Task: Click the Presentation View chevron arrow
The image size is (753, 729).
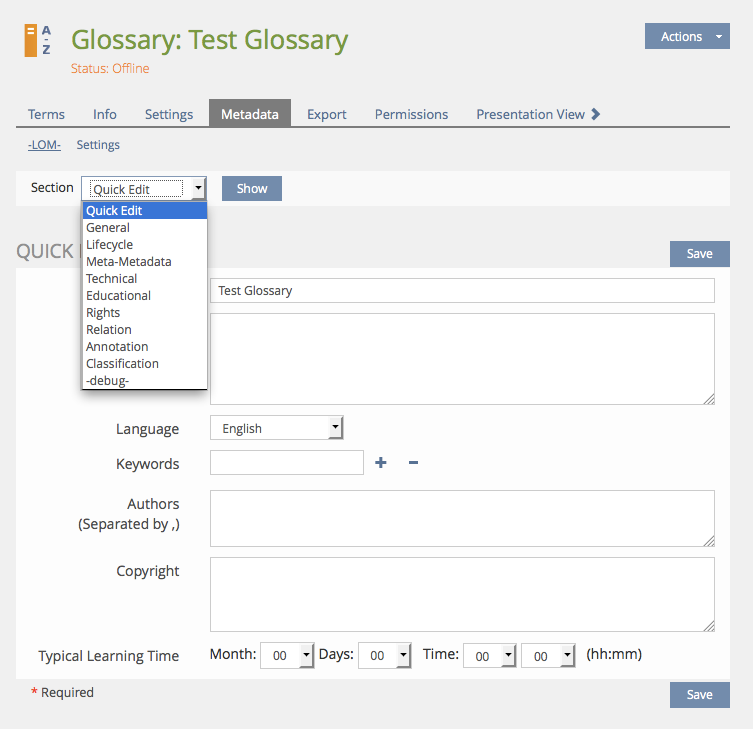Action: [596, 114]
